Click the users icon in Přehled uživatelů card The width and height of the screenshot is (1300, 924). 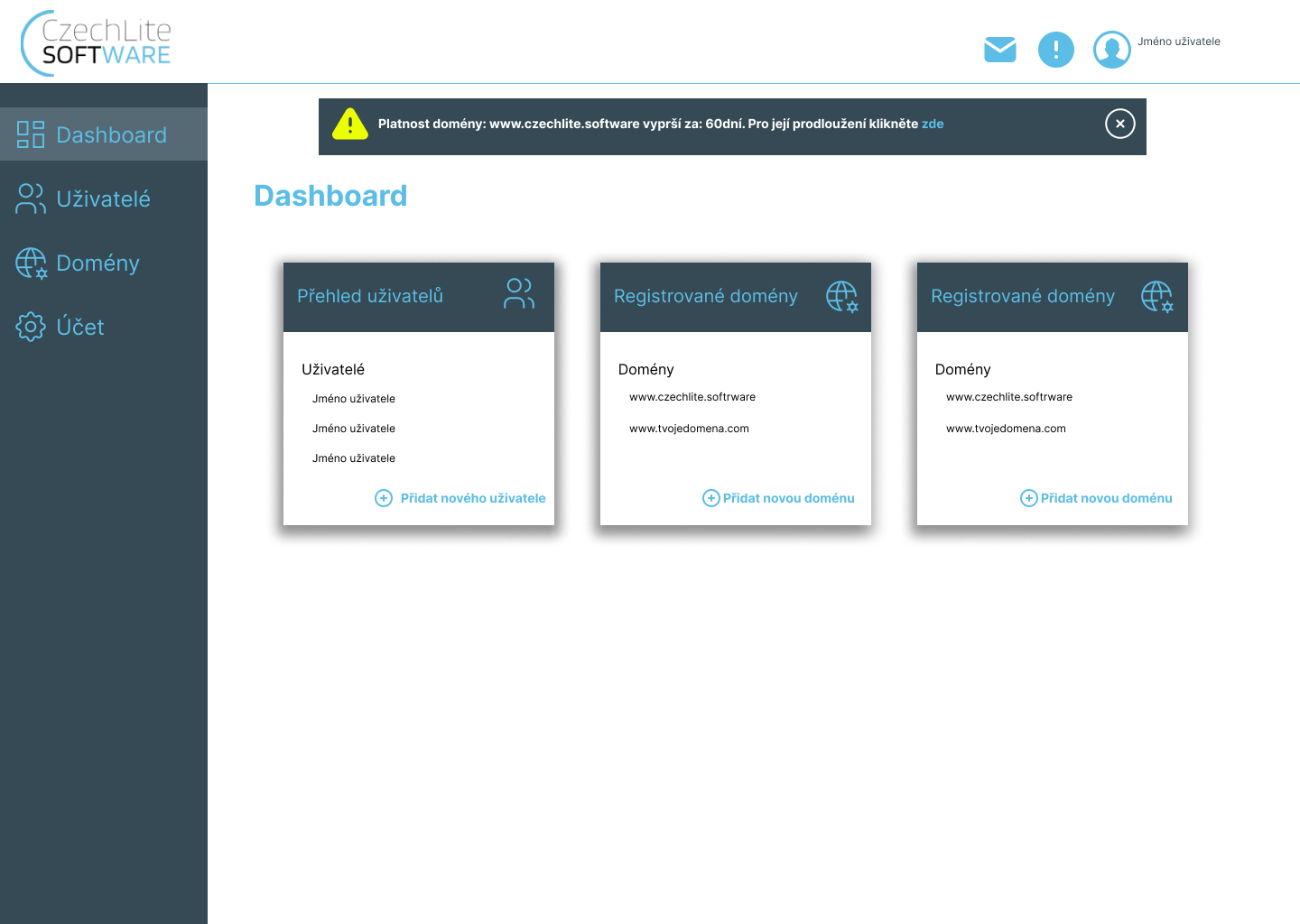(x=519, y=294)
